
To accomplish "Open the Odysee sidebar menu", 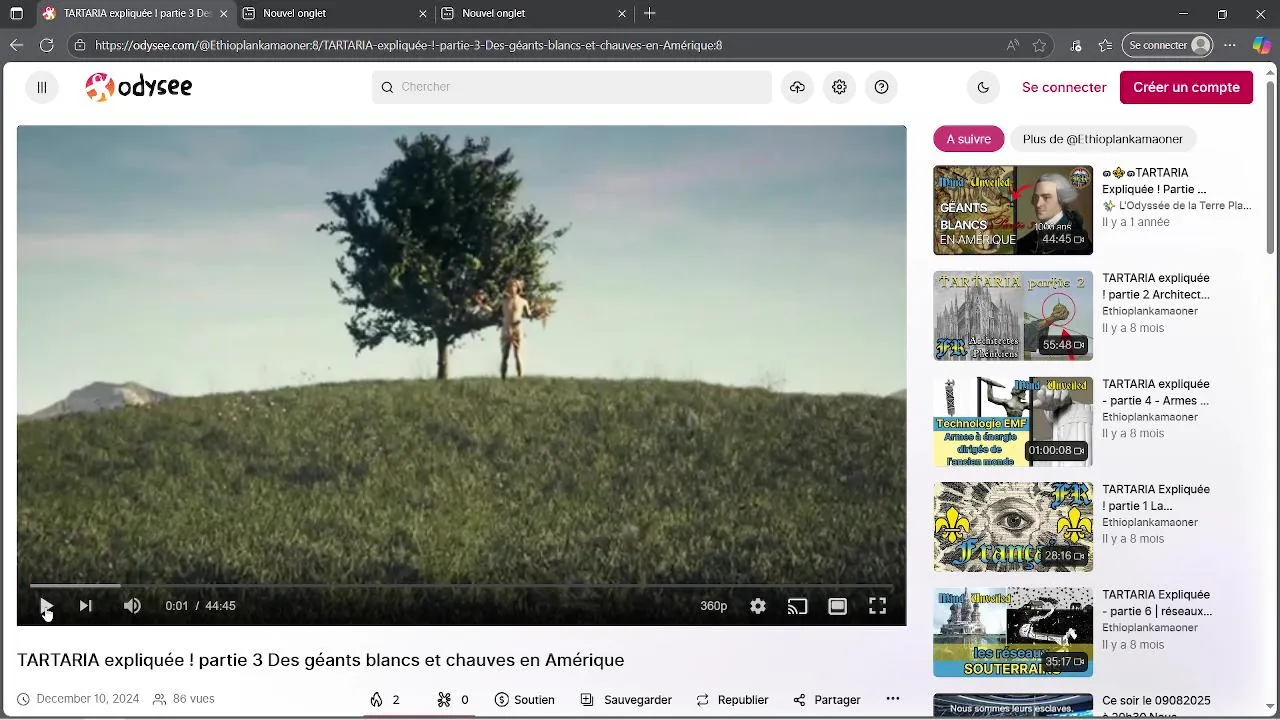I will (x=42, y=87).
